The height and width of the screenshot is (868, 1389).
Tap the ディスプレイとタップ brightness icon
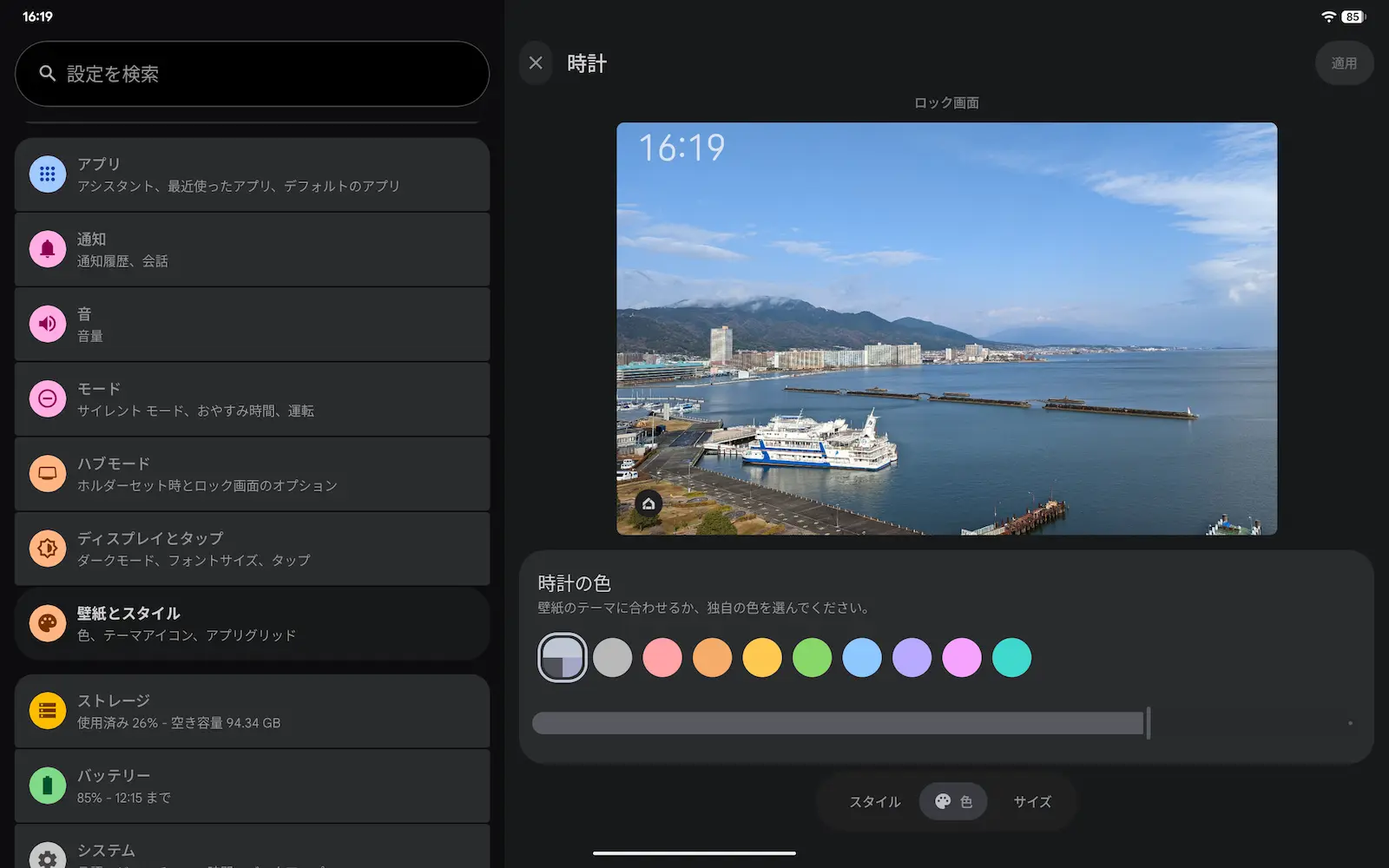48,549
